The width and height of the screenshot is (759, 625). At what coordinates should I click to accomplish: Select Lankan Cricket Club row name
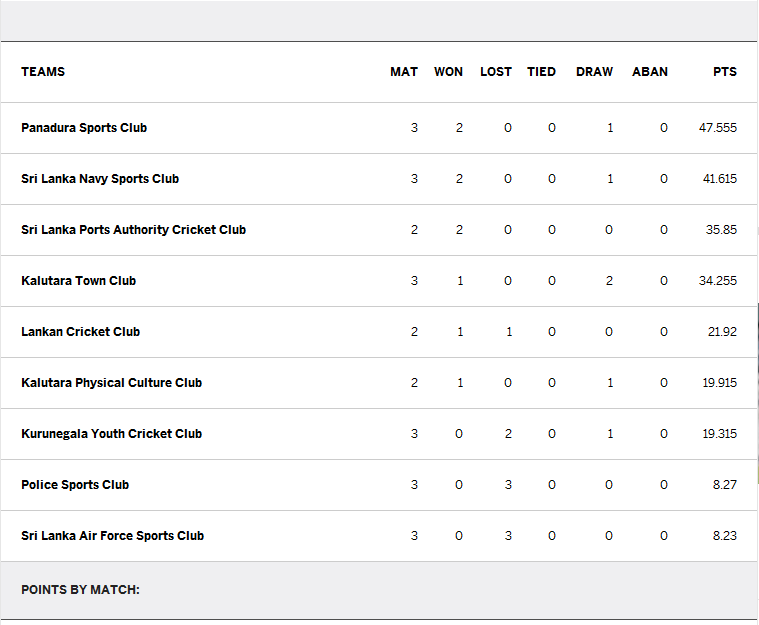pos(81,332)
